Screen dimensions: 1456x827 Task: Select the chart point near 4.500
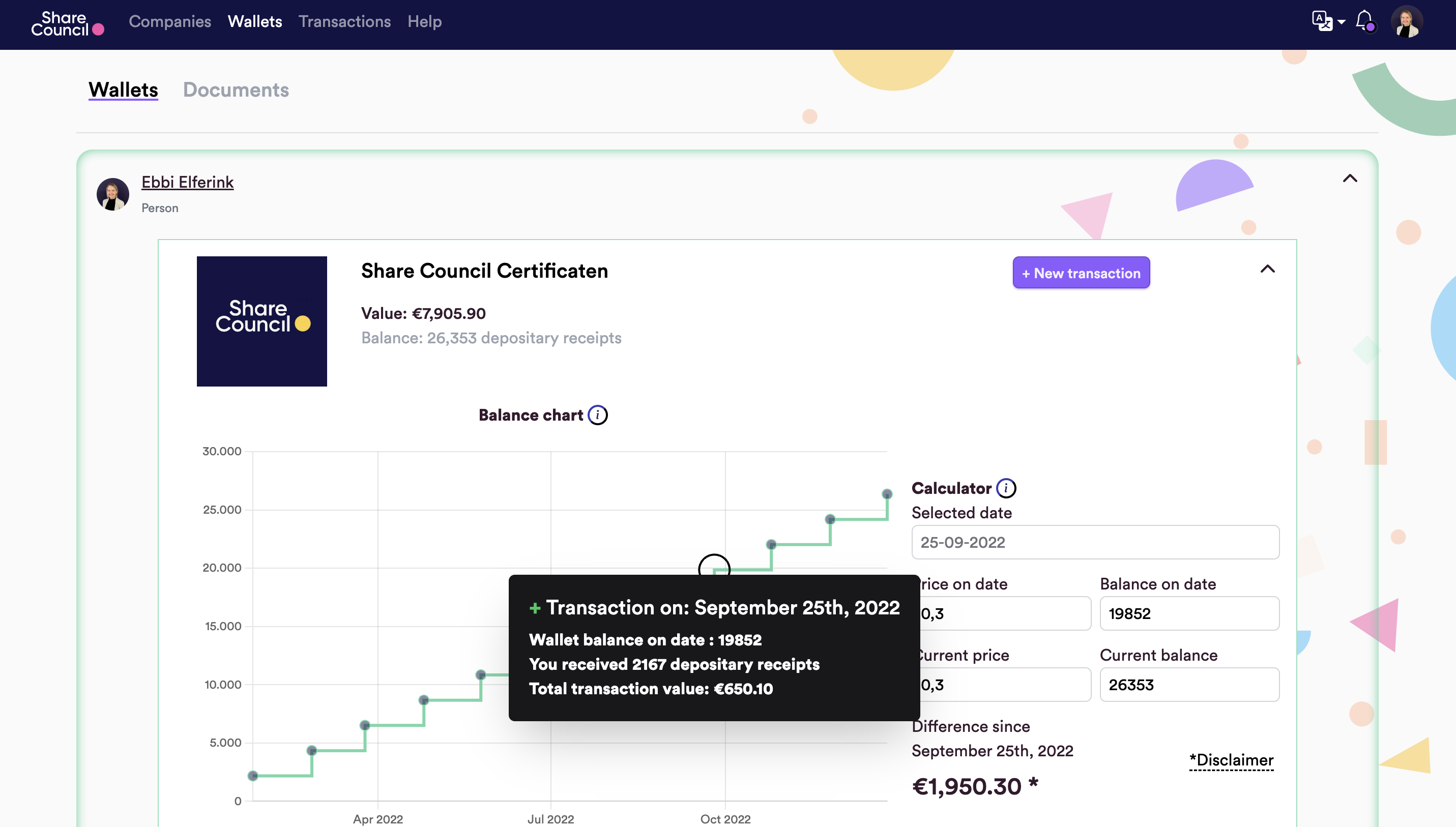click(312, 751)
